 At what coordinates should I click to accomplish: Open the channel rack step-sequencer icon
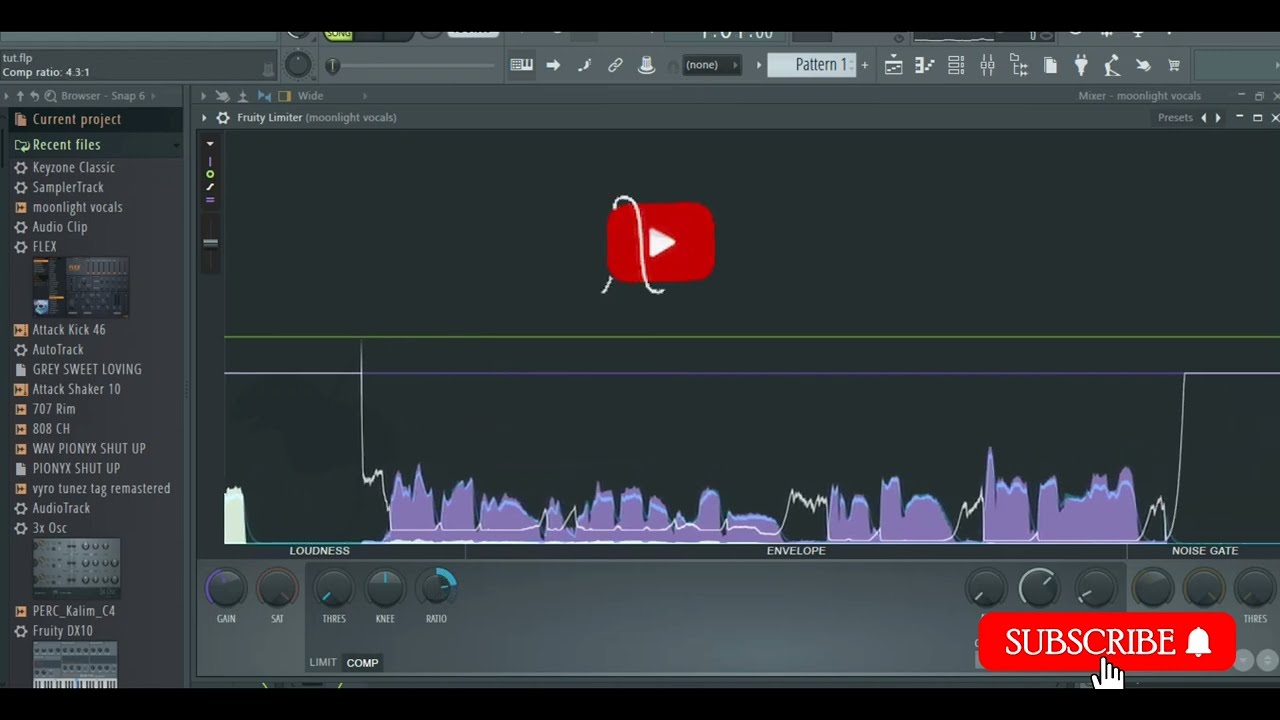[924, 65]
